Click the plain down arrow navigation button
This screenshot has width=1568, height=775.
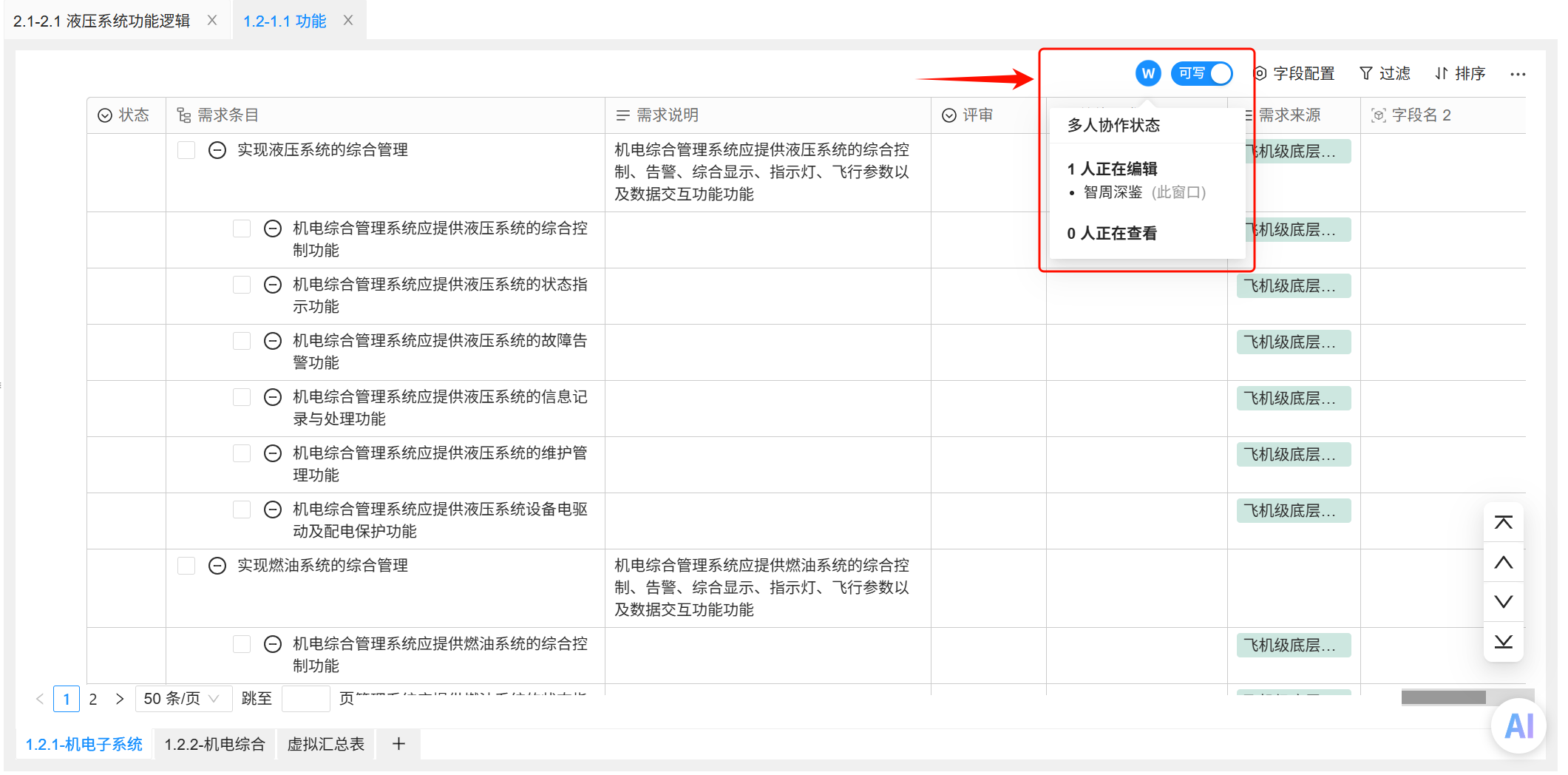[1504, 601]
